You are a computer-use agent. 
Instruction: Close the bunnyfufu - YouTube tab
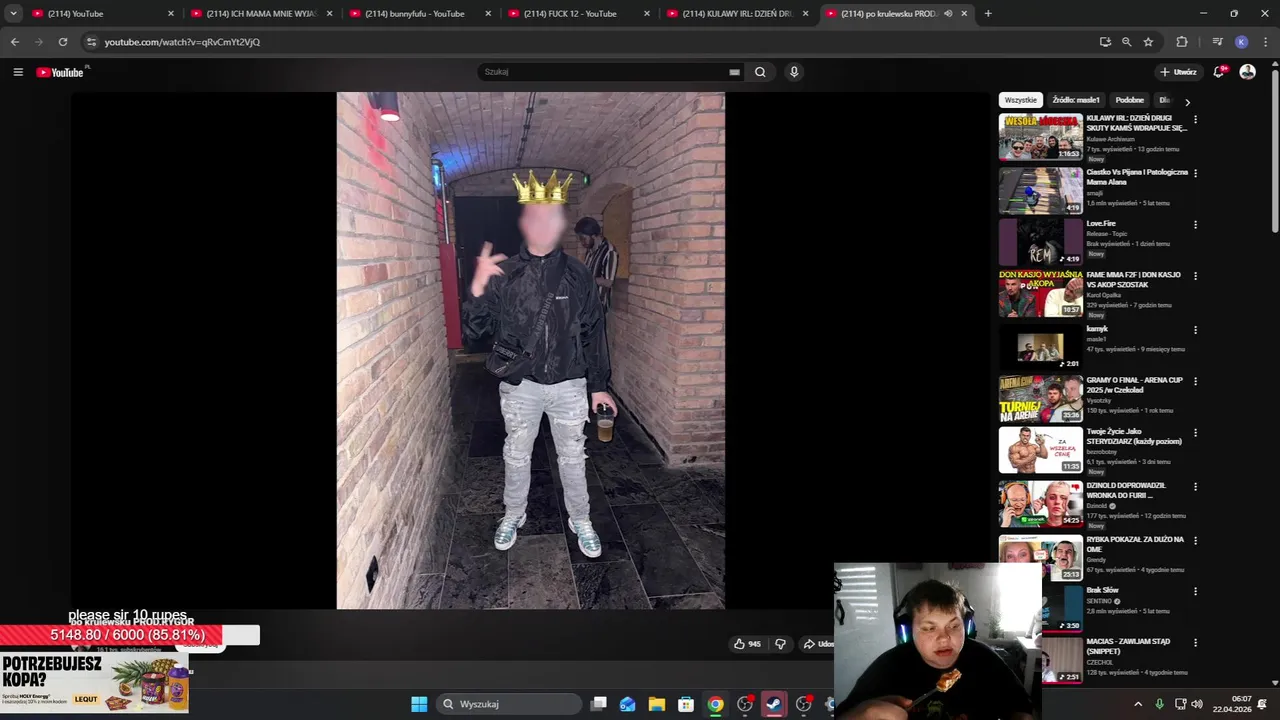[x=488, y=14]
